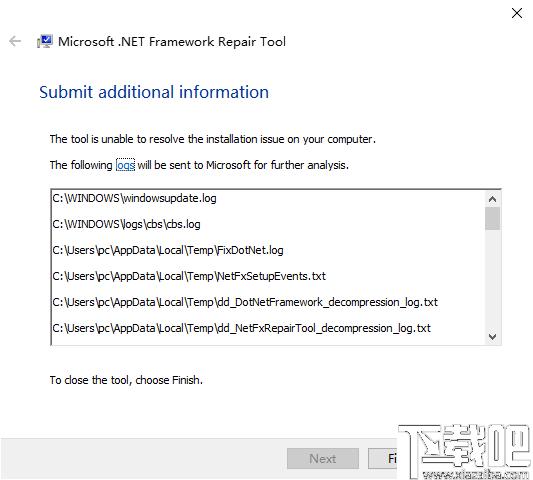Select the dd_DotNetFramework_decompression_log.txt entry
This screenshot has width=533, height=480.
point(245,302)
